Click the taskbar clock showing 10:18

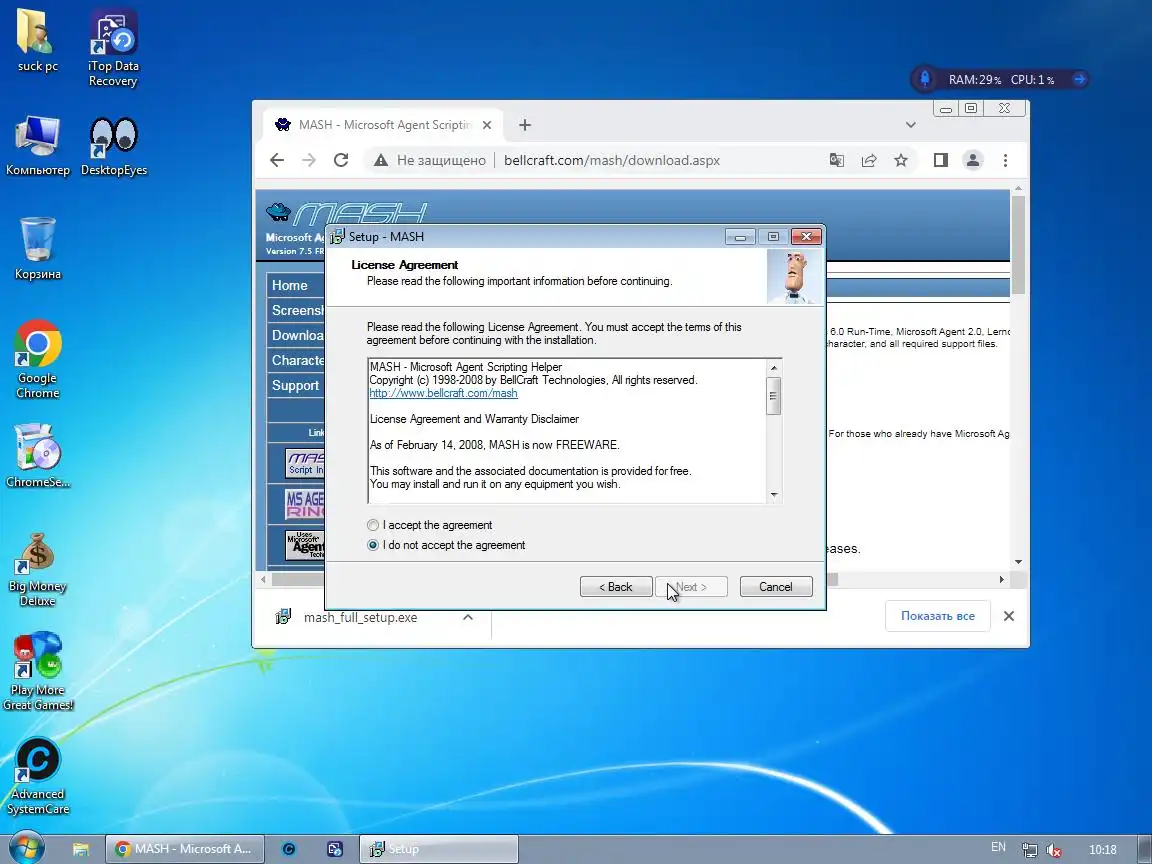[1103, 849]
